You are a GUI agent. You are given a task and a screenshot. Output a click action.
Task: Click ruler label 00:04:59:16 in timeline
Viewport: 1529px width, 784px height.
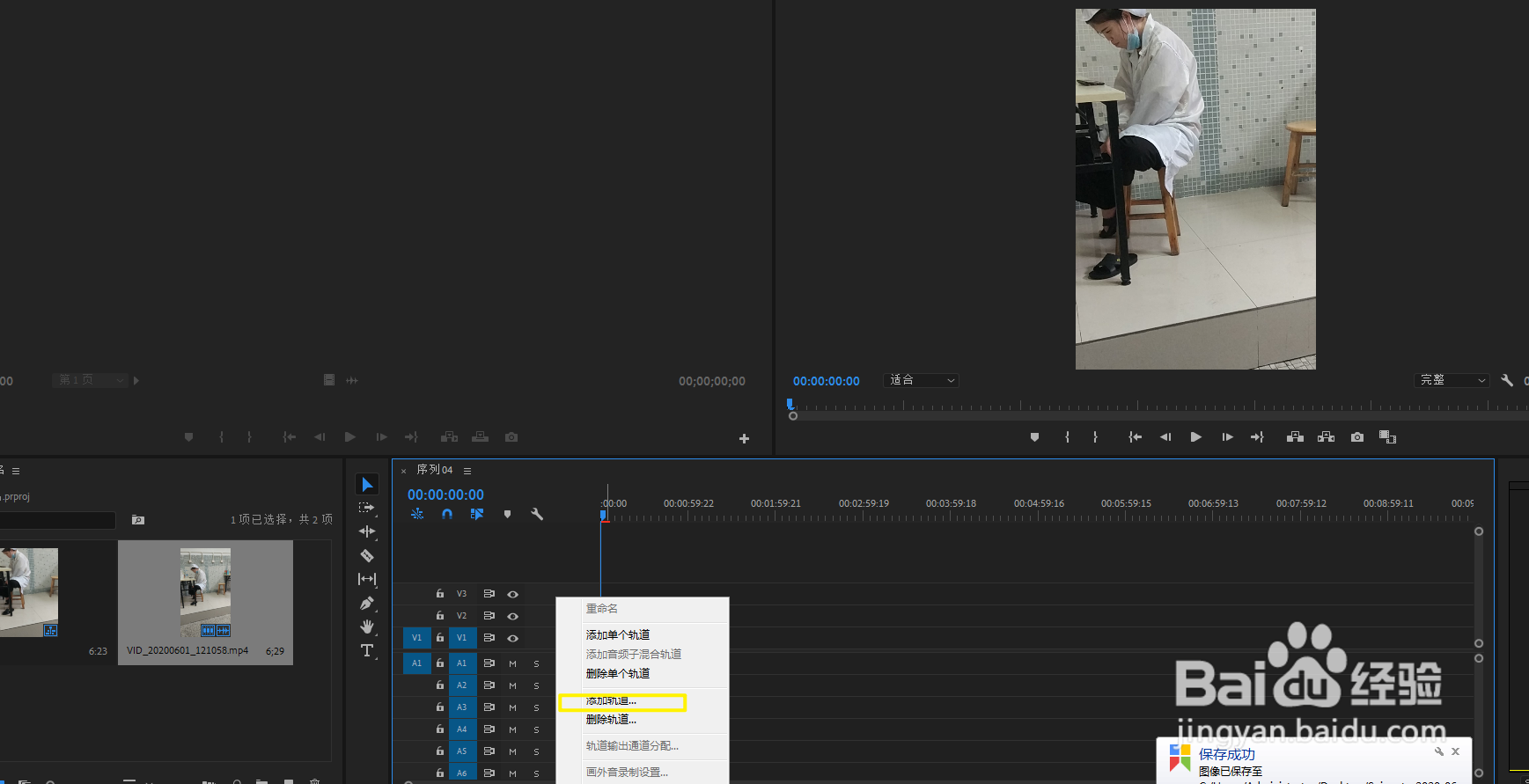[x=1039, y=503]
